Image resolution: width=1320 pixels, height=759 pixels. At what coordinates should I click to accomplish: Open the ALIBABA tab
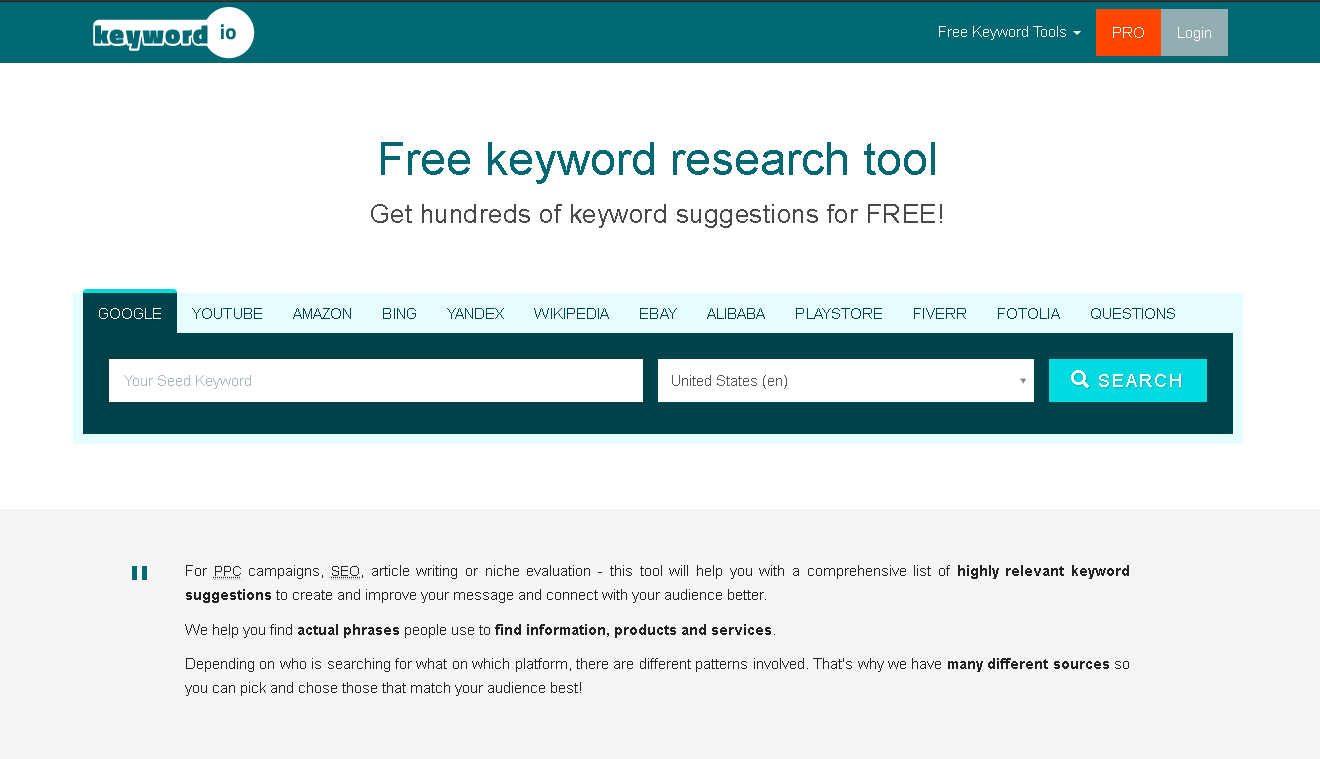(736, 313)
